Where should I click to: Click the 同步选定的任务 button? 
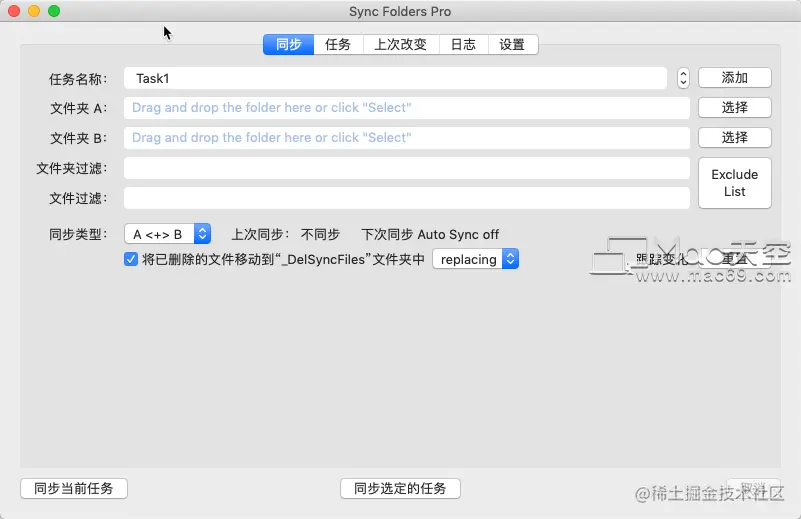pyautogui.click(x=400, y=488)
